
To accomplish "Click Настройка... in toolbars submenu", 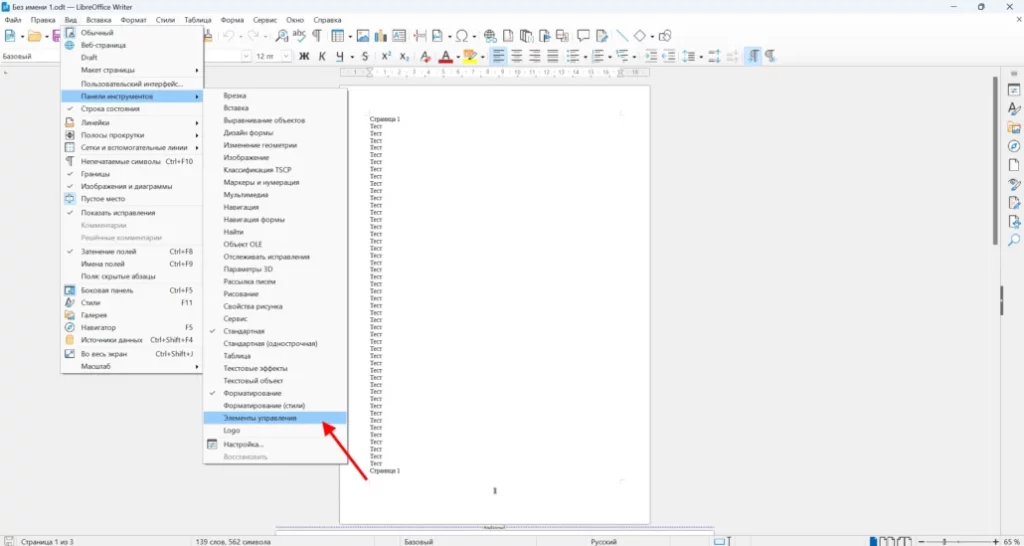I will click(x=275, y=444).
